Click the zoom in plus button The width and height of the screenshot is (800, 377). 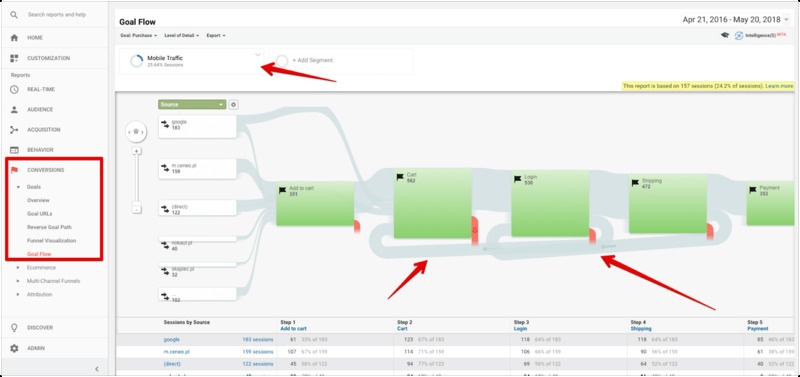[x=137, y=151]
